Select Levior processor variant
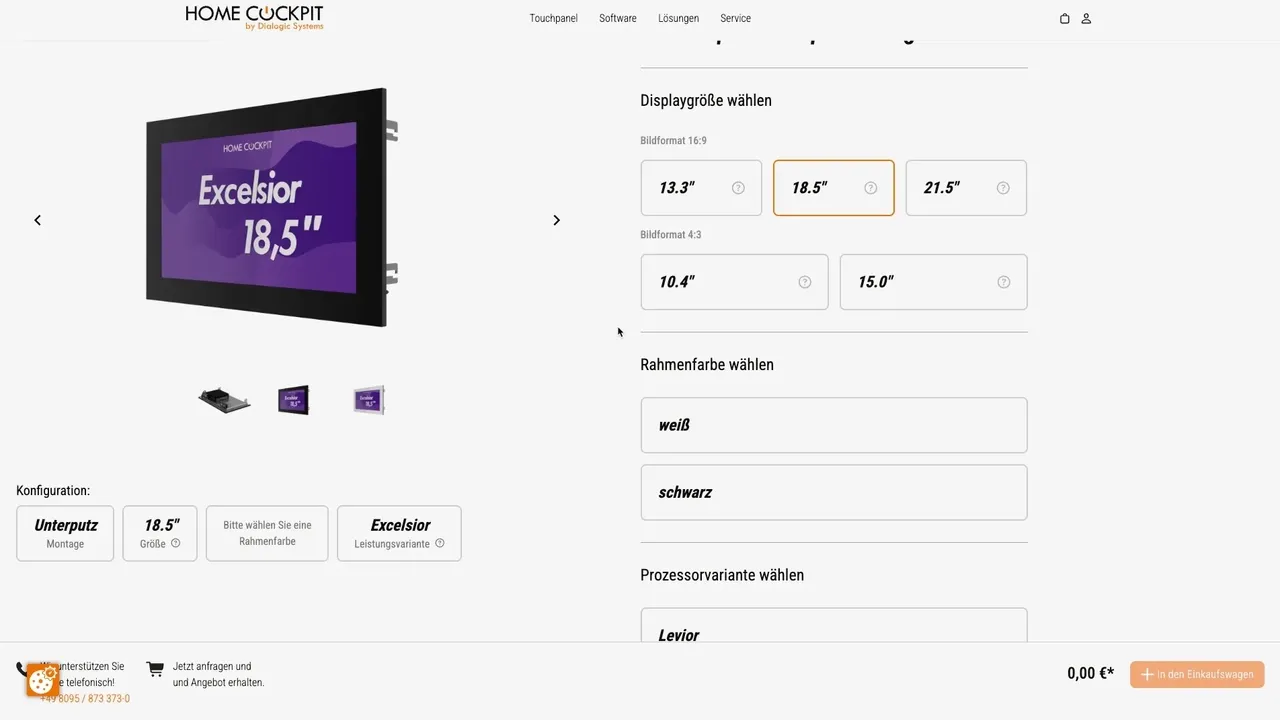The width and height of the screenshot is (1280, 720). pyautogui.click(x=834, y=626)
